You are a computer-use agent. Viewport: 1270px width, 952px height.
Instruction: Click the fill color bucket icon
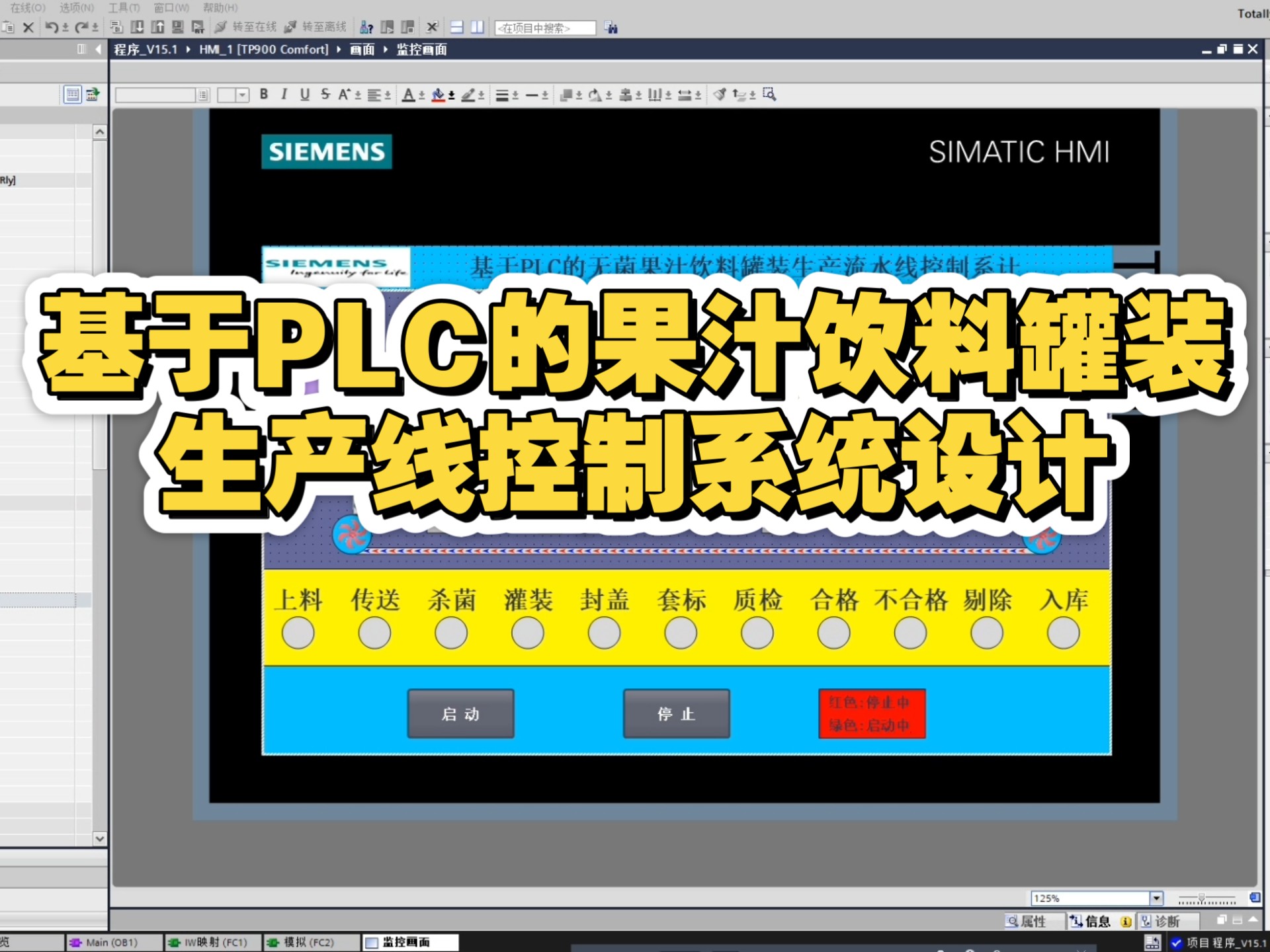point(438,95)
